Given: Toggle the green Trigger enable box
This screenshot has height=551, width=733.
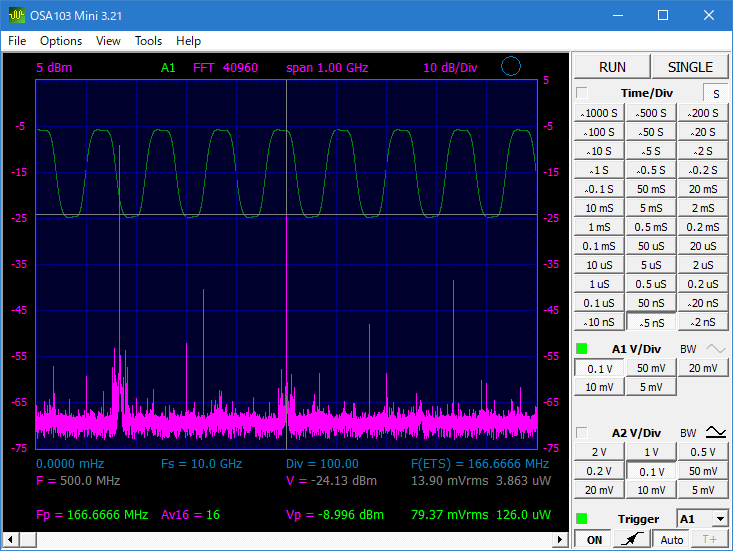Looking at the screenshot, I should 582,518.
